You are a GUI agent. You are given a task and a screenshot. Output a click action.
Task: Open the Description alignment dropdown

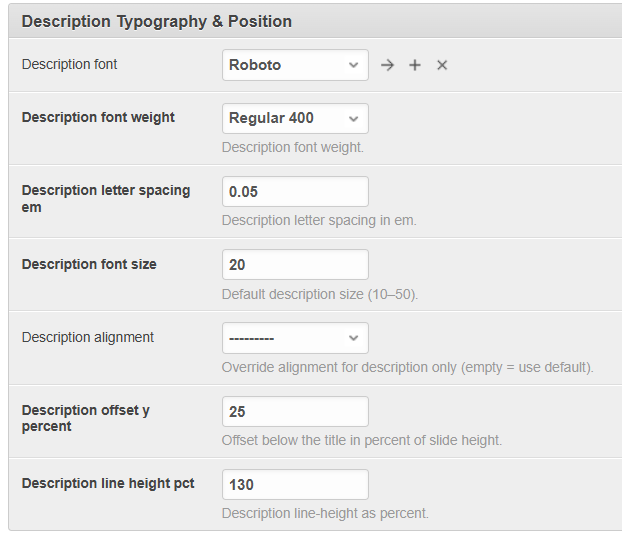click(295, 338)
